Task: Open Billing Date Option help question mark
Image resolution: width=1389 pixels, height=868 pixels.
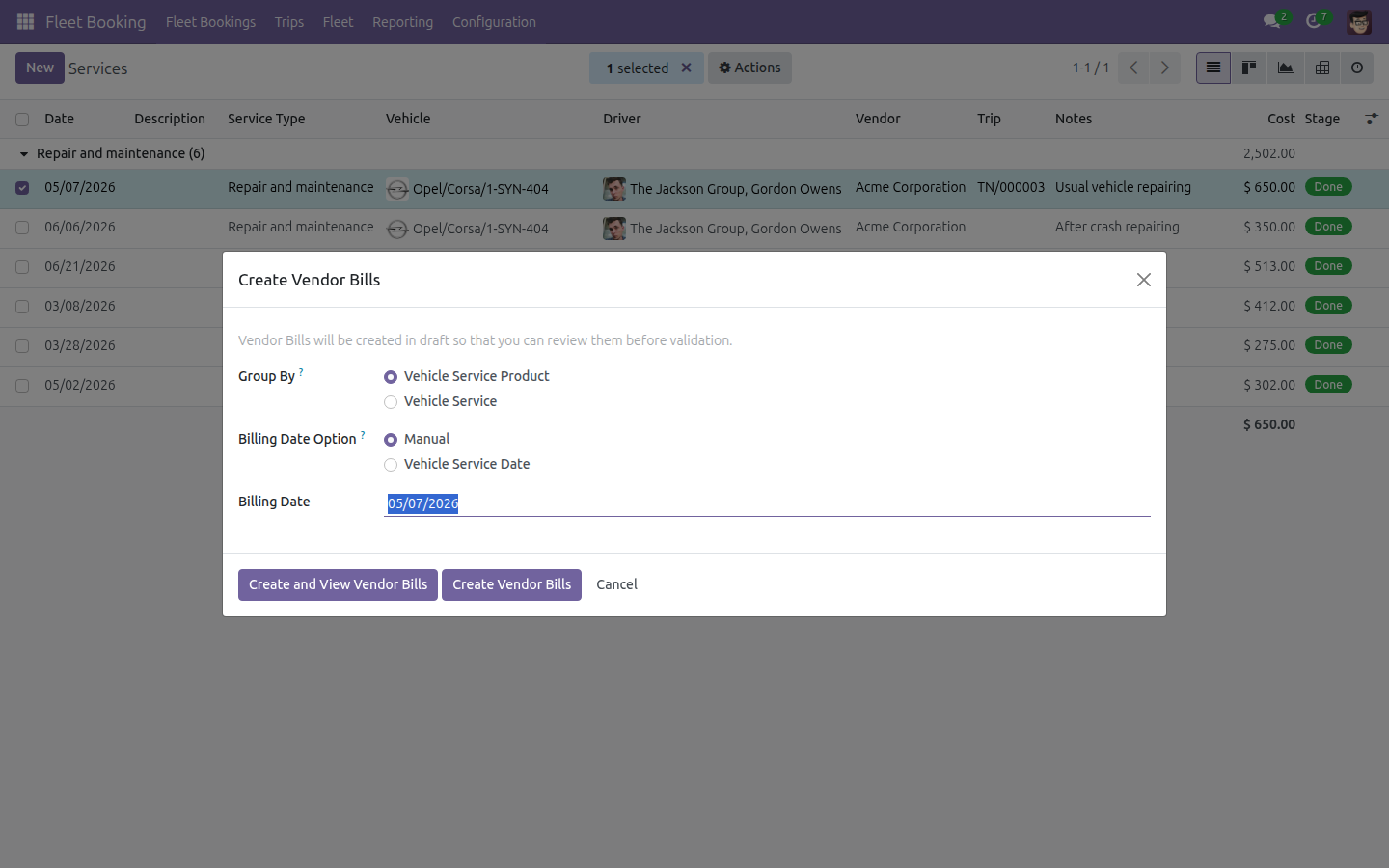Action: (363, 434)
